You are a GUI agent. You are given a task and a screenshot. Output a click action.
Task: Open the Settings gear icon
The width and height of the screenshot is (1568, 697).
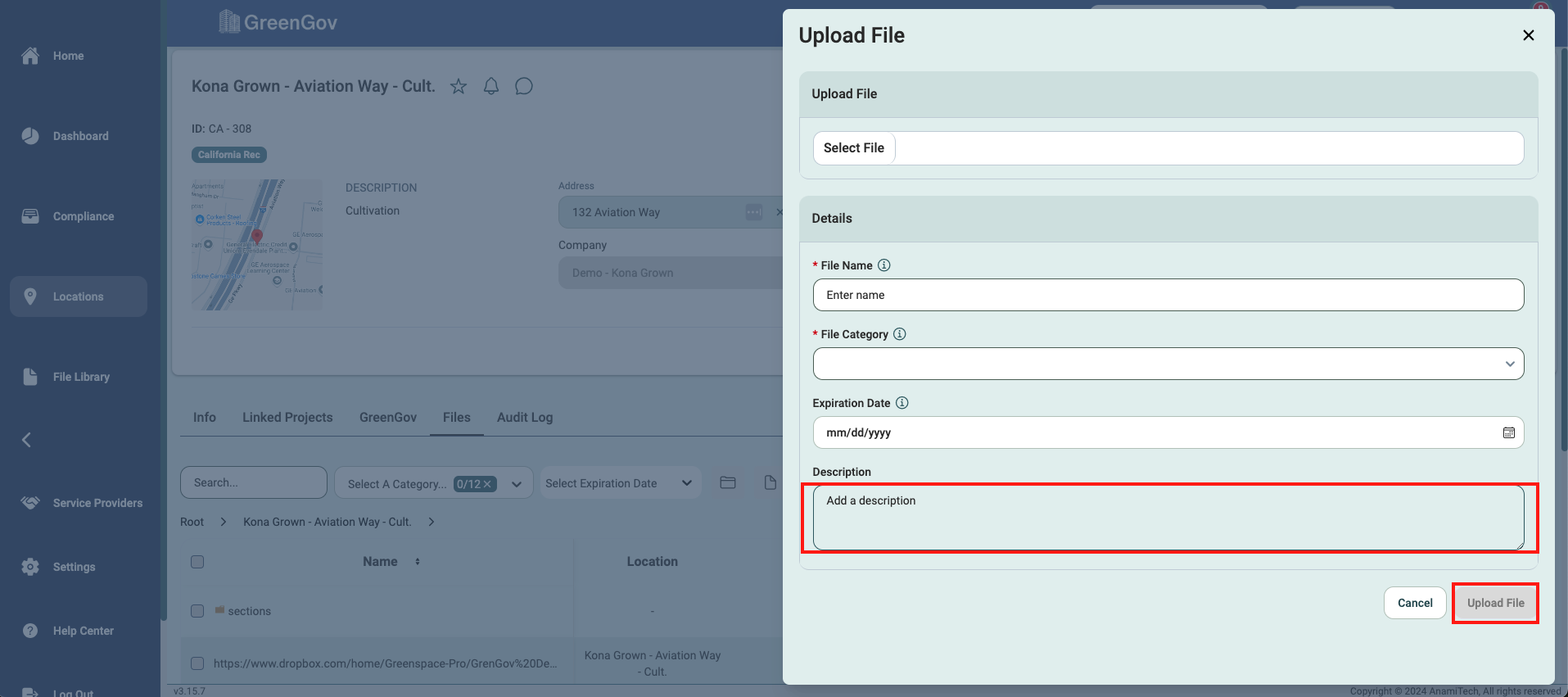[30, 567]
